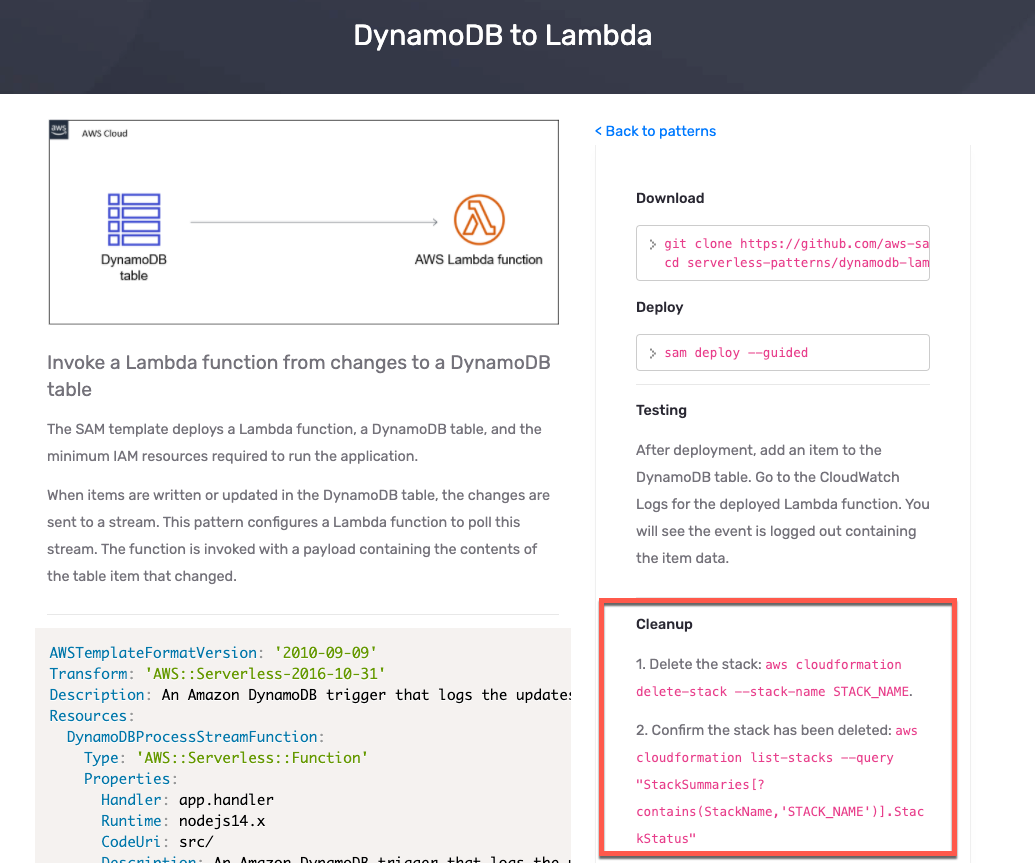
Task: Click the Transform line in template code
Action: tap(217, 673)
